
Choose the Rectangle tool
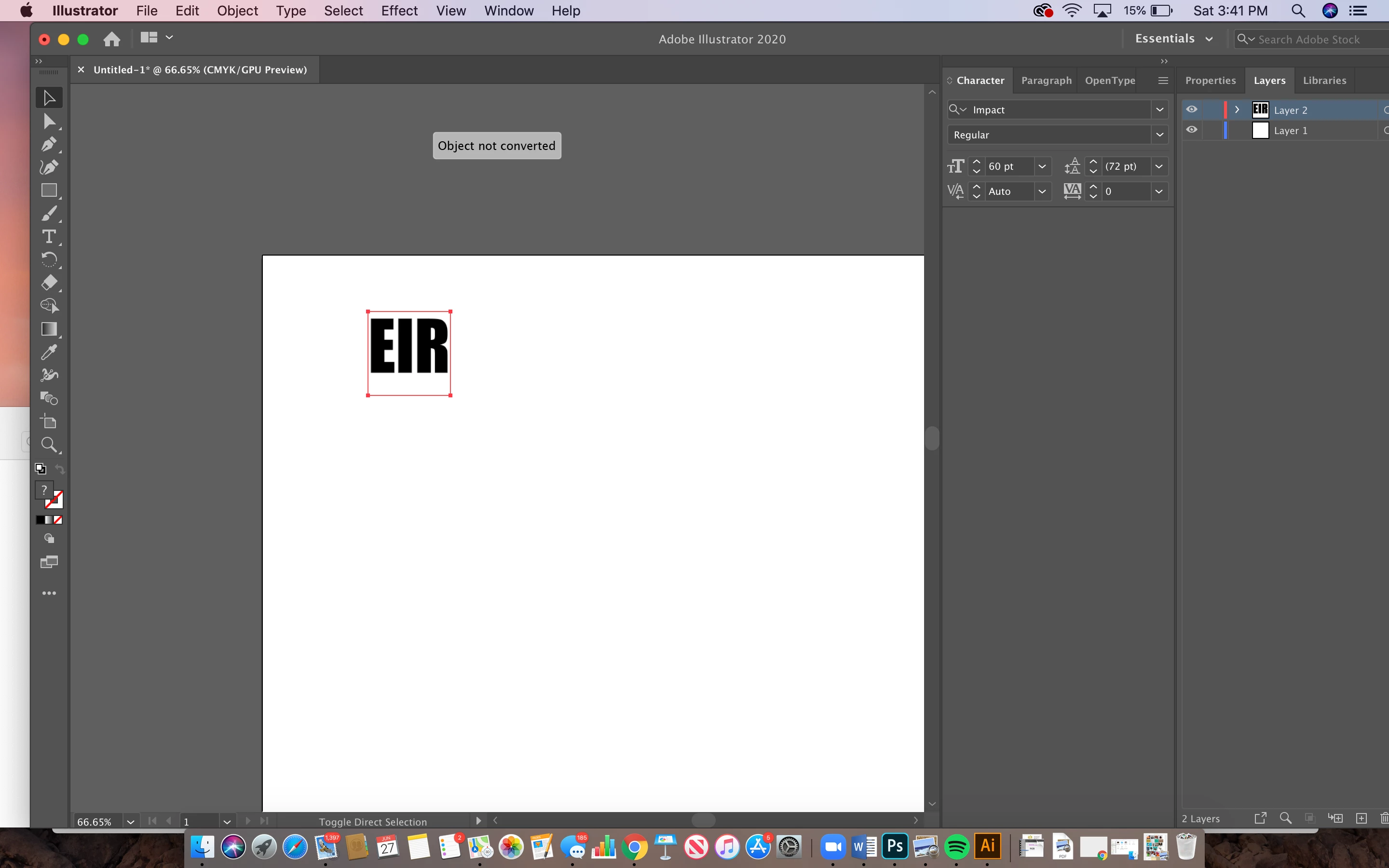click(49, 190)
